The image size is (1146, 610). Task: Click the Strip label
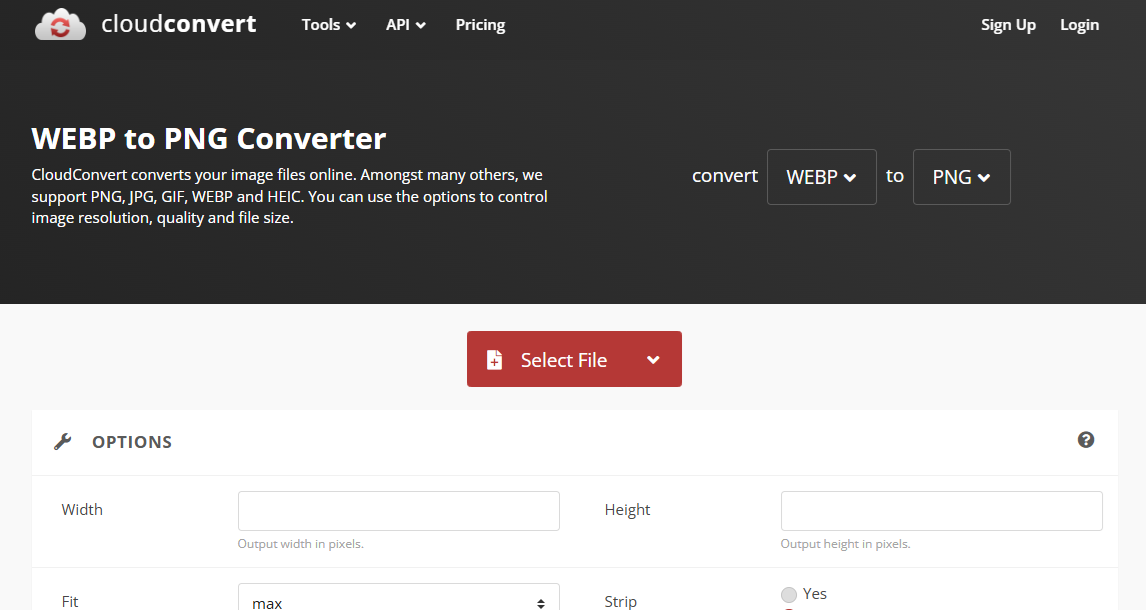point(621,601)
